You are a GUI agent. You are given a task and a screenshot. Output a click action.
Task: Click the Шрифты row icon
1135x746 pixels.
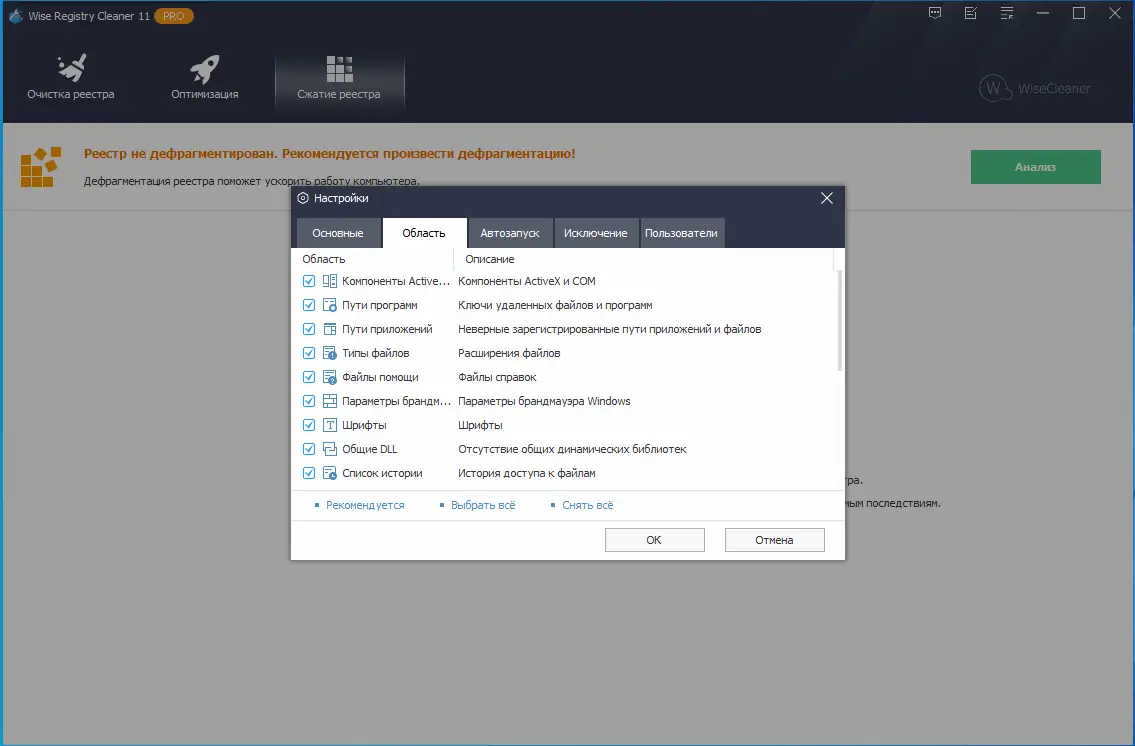(x=329, y=425)
